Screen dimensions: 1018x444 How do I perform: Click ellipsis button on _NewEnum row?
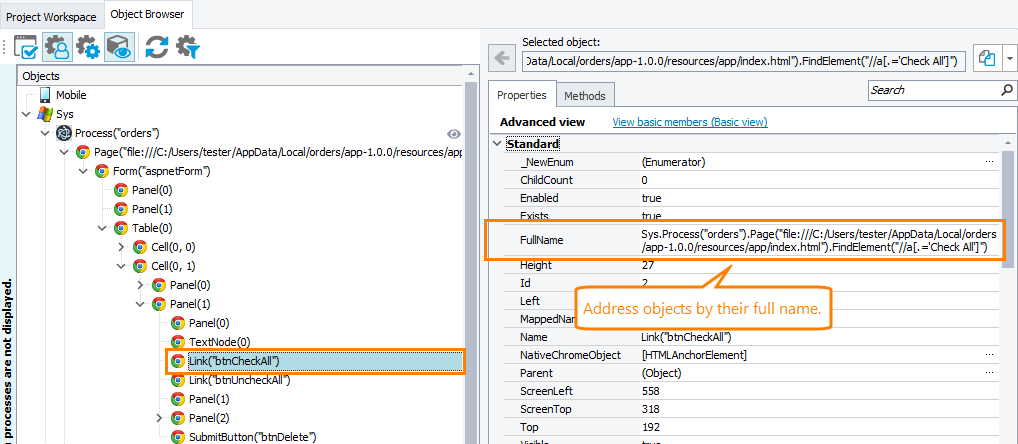tap(989, 162)
